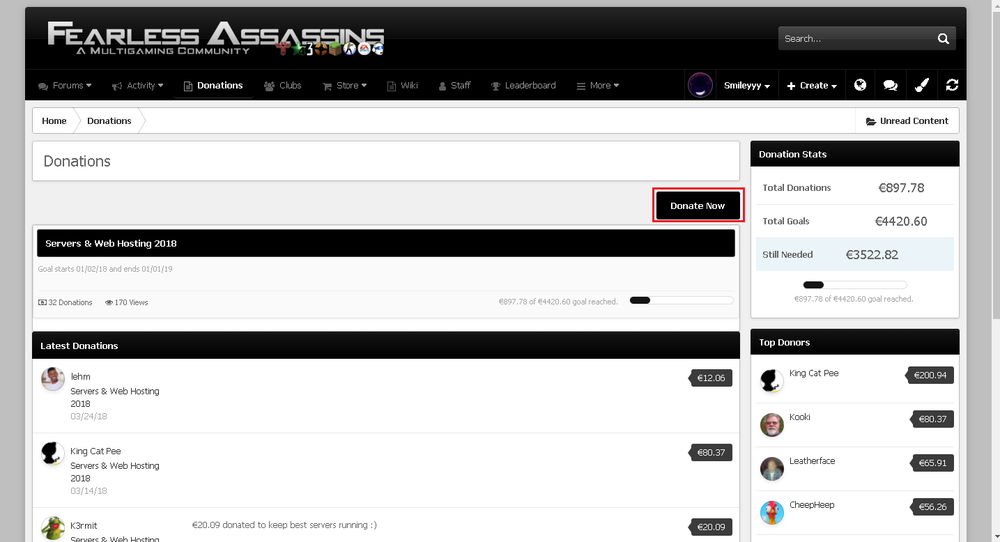Click the Latest Donations header
This screenshot has height=542, width=1000.
coord(386,346)
